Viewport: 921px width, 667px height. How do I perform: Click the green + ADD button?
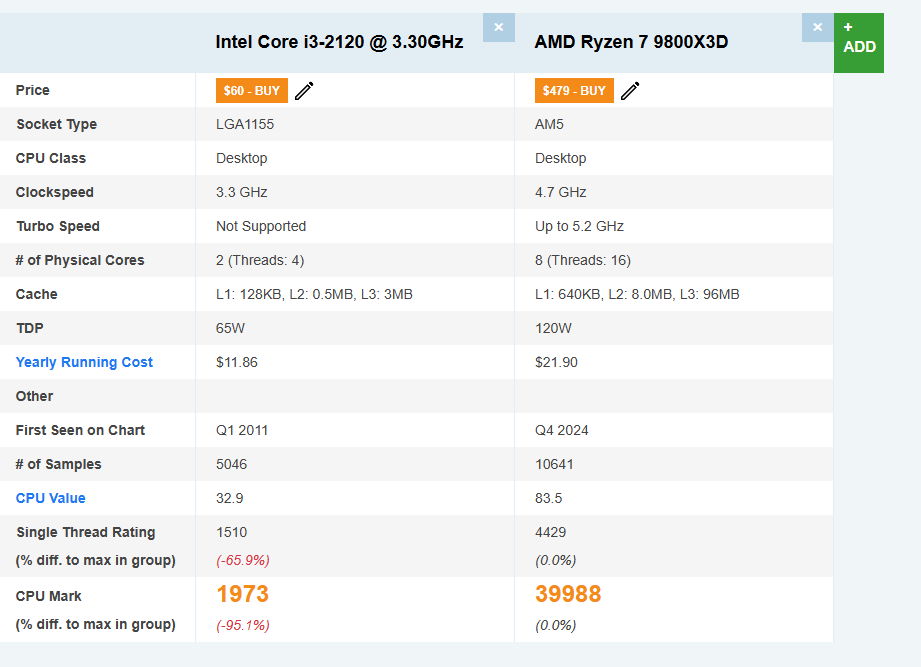click(859, 43)
